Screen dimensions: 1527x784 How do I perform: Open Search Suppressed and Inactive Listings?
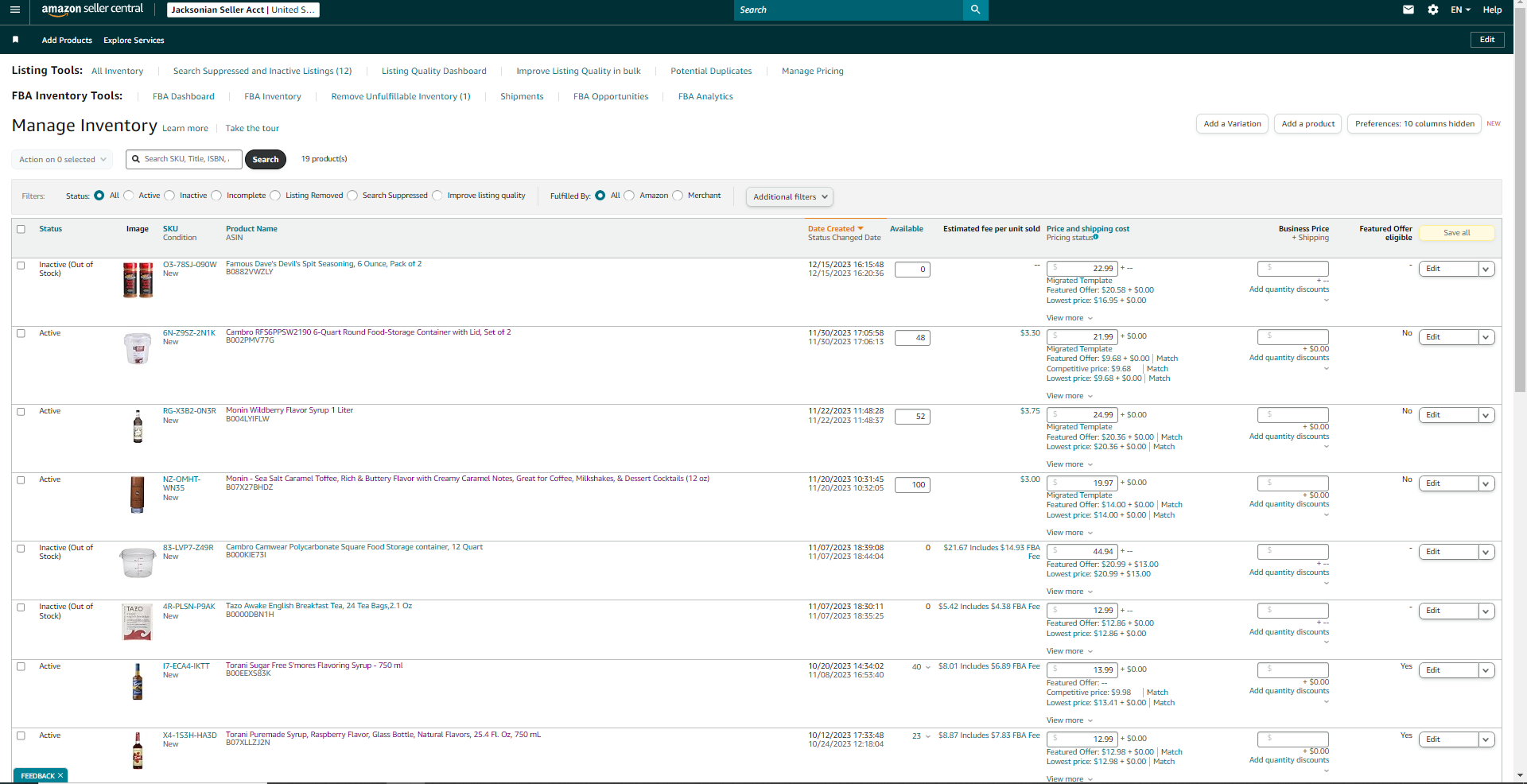tap(262, 71)
